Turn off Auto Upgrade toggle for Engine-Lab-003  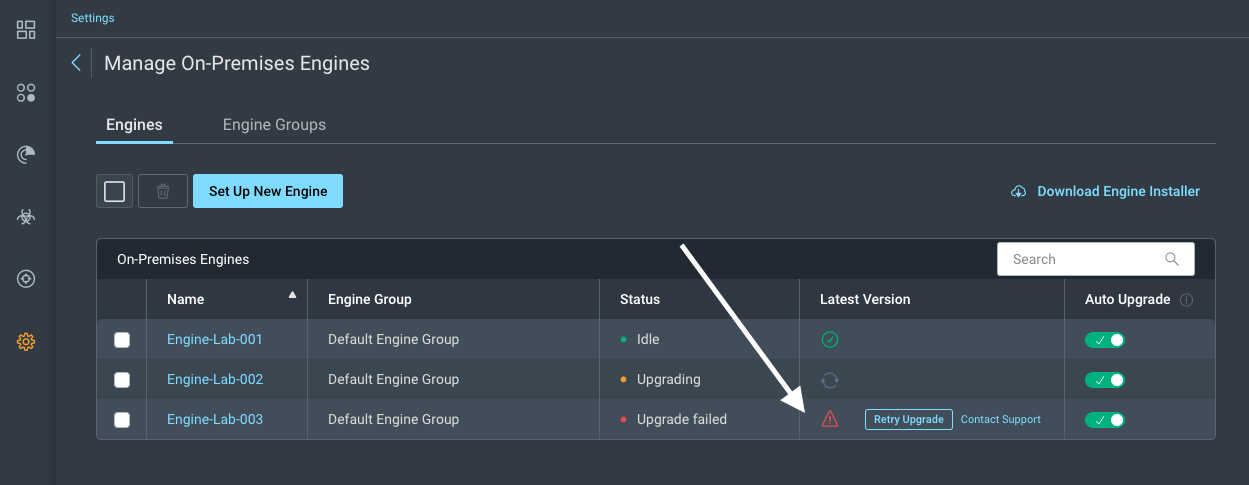(1105, 420)
